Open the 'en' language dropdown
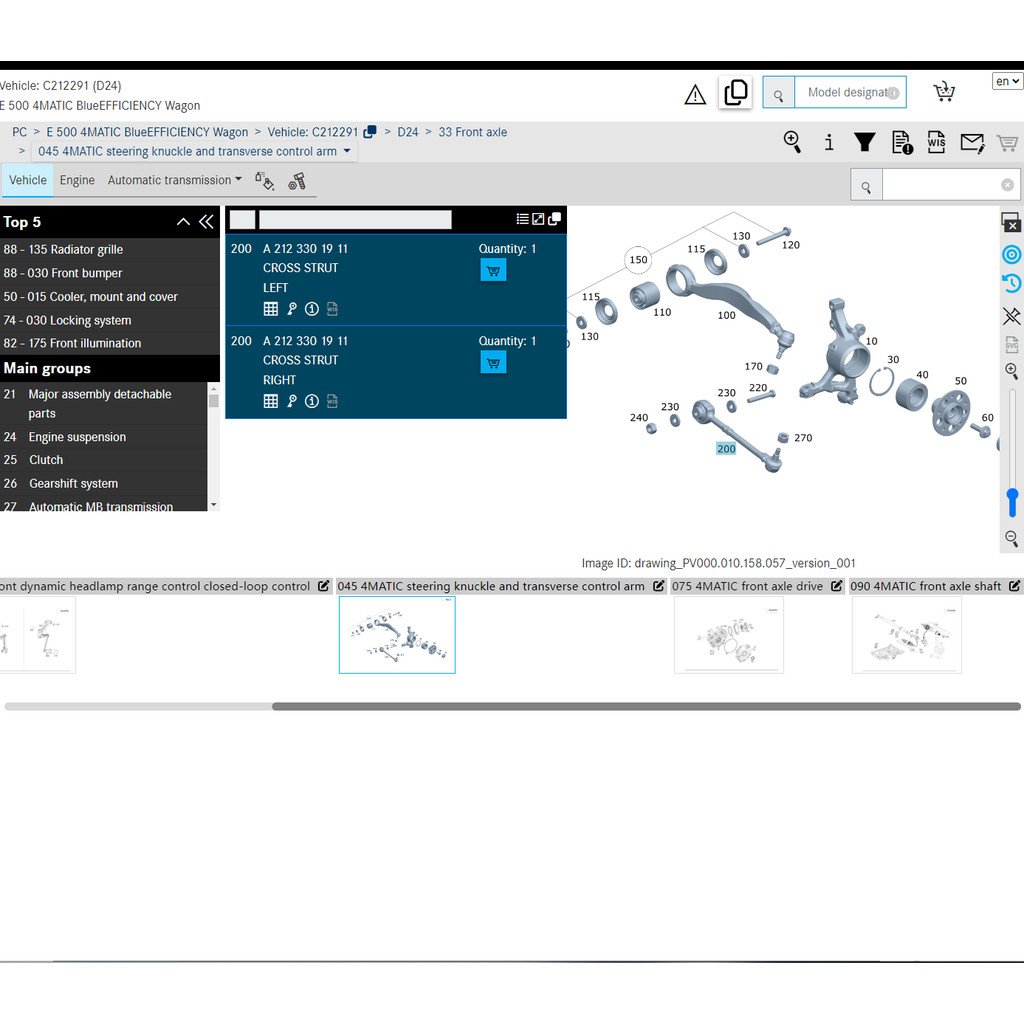1024x1024 pixels. [1007, 81]
